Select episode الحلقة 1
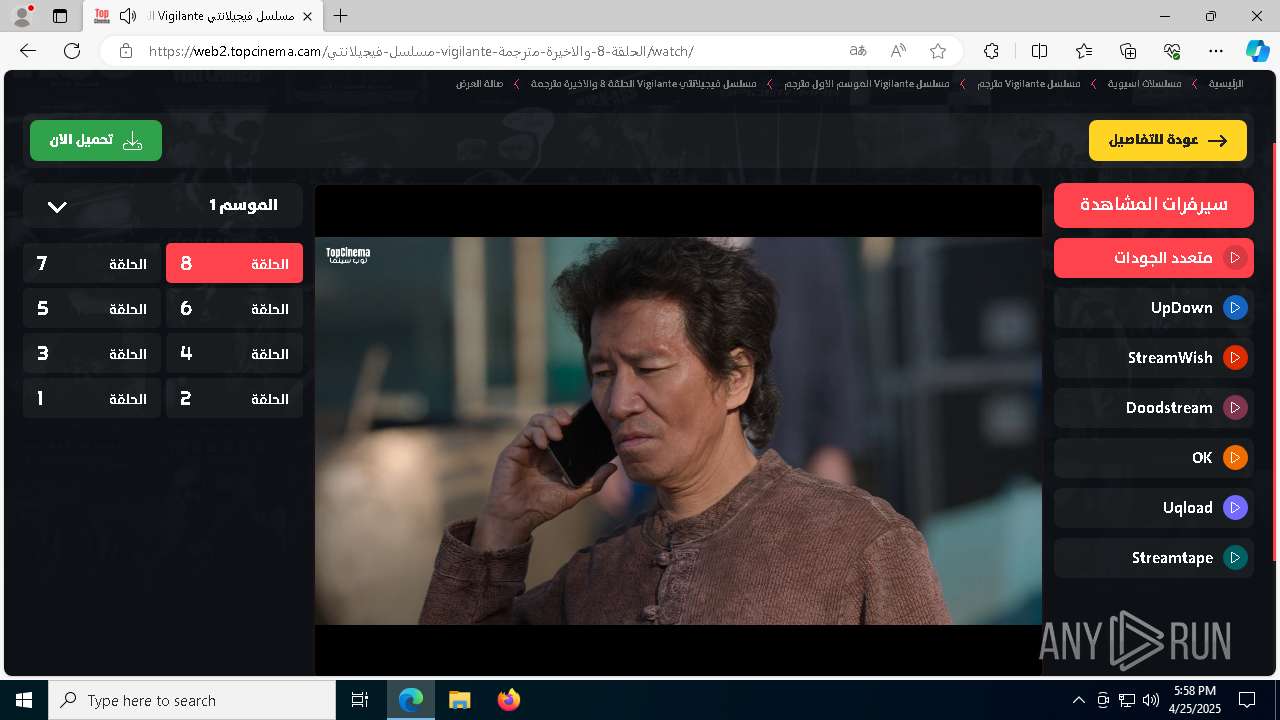Screen dimensions: 1280x720 (91, 398)
